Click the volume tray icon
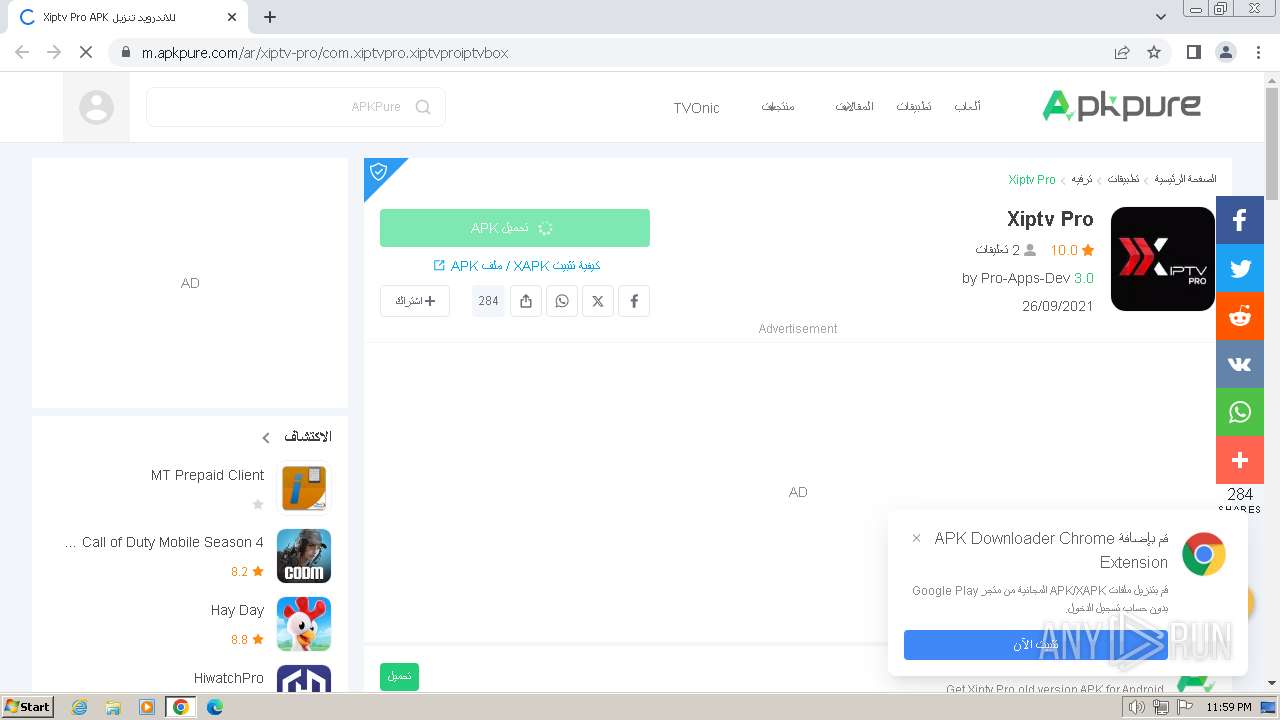 pos(1137,707)
